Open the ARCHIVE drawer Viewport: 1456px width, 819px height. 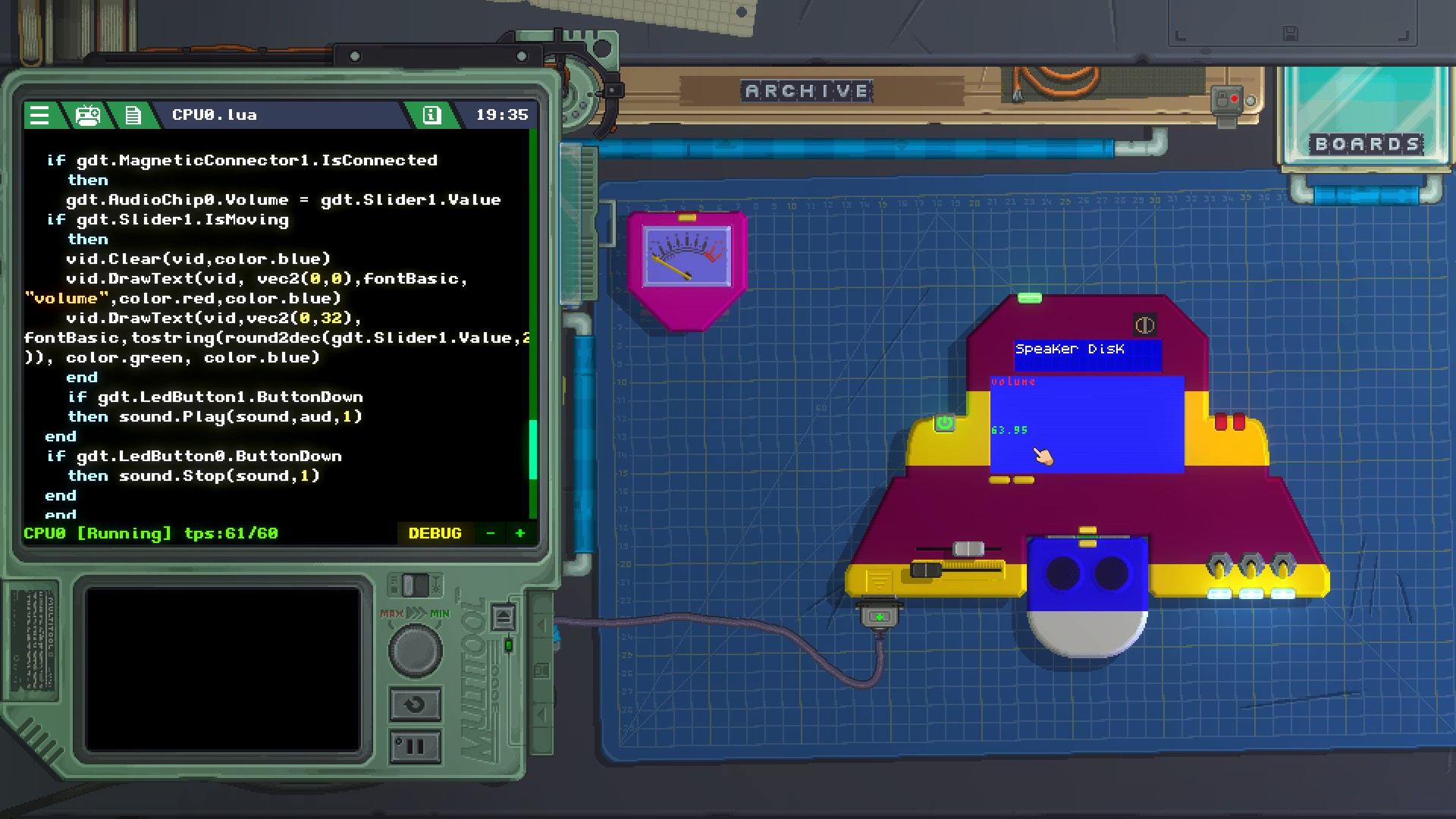(x=808, y=92)
